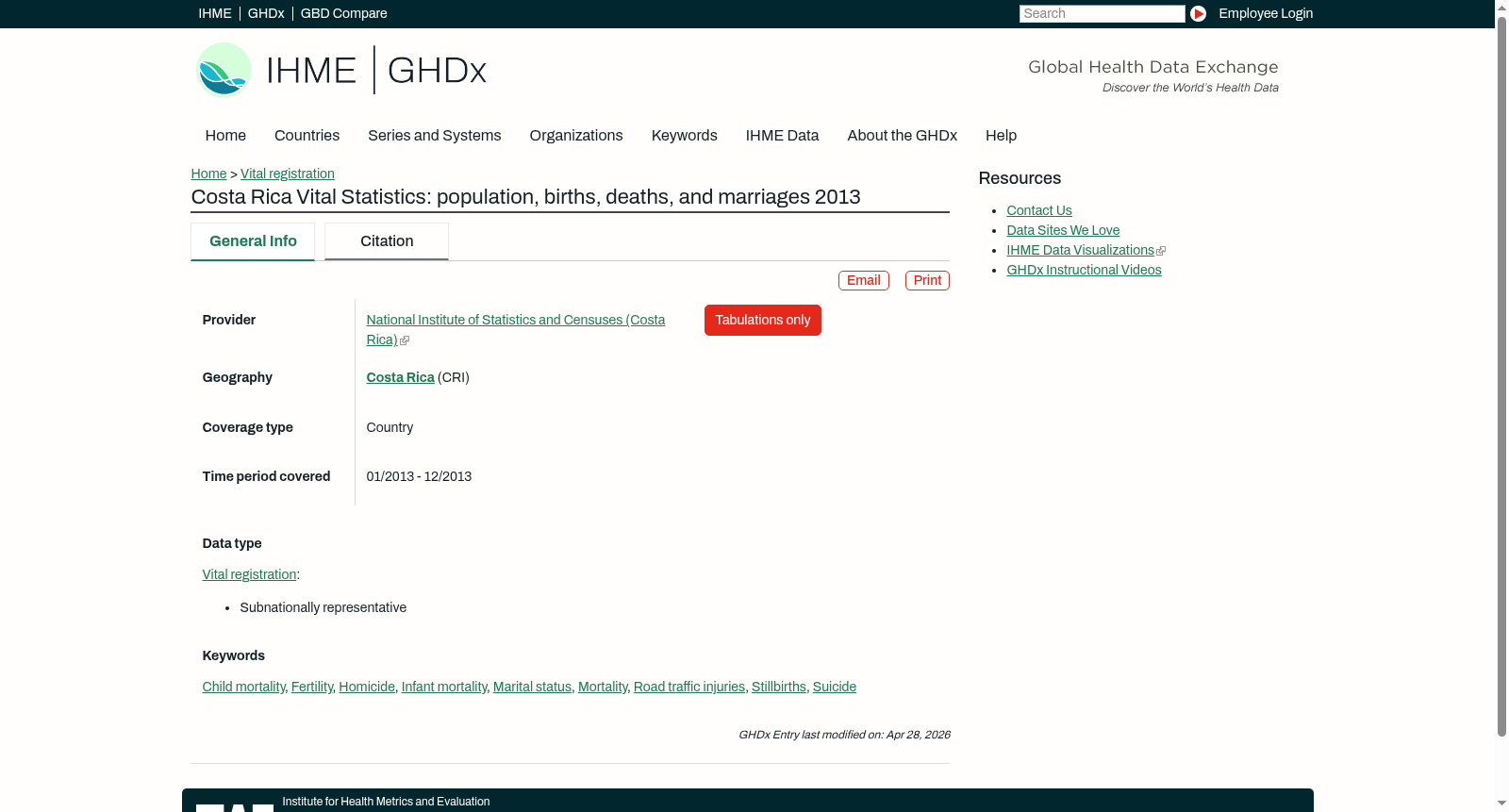Viewport: 1509px width, 812px height.
Task: Open the GHDx link in top bar
Action: click(266, 13)
